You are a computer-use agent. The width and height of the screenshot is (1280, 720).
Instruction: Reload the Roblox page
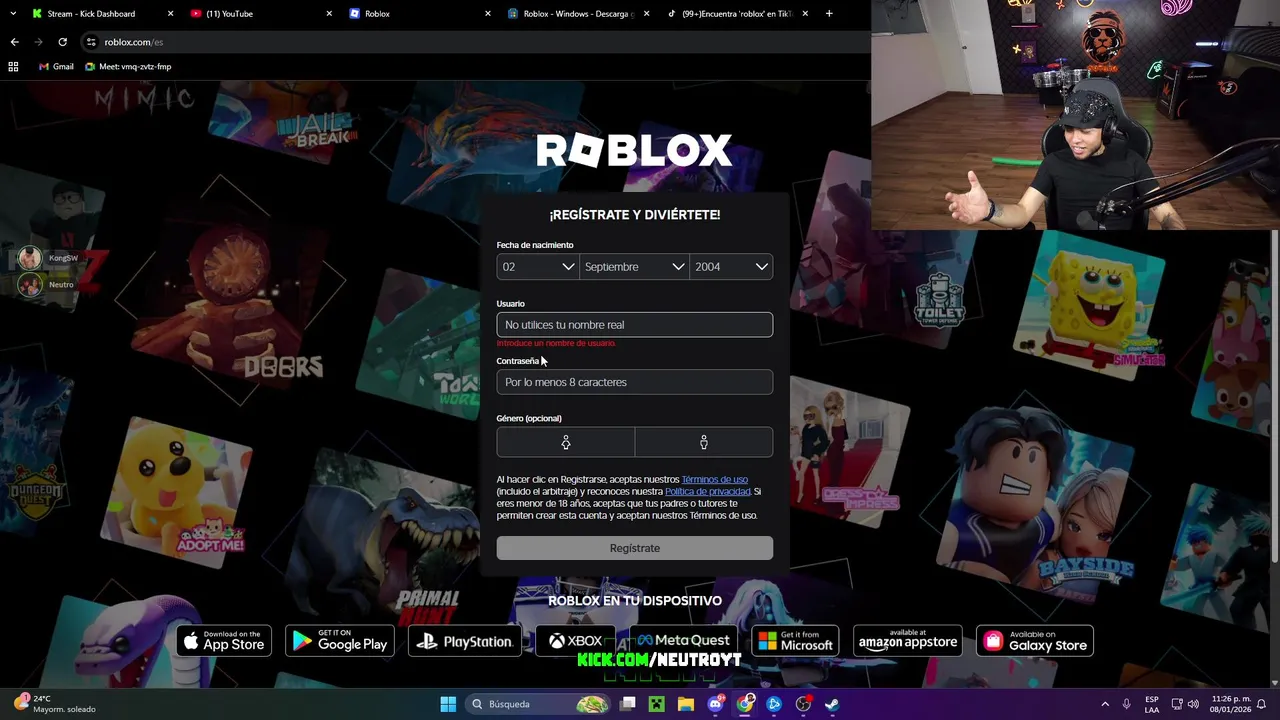point(62,42)
